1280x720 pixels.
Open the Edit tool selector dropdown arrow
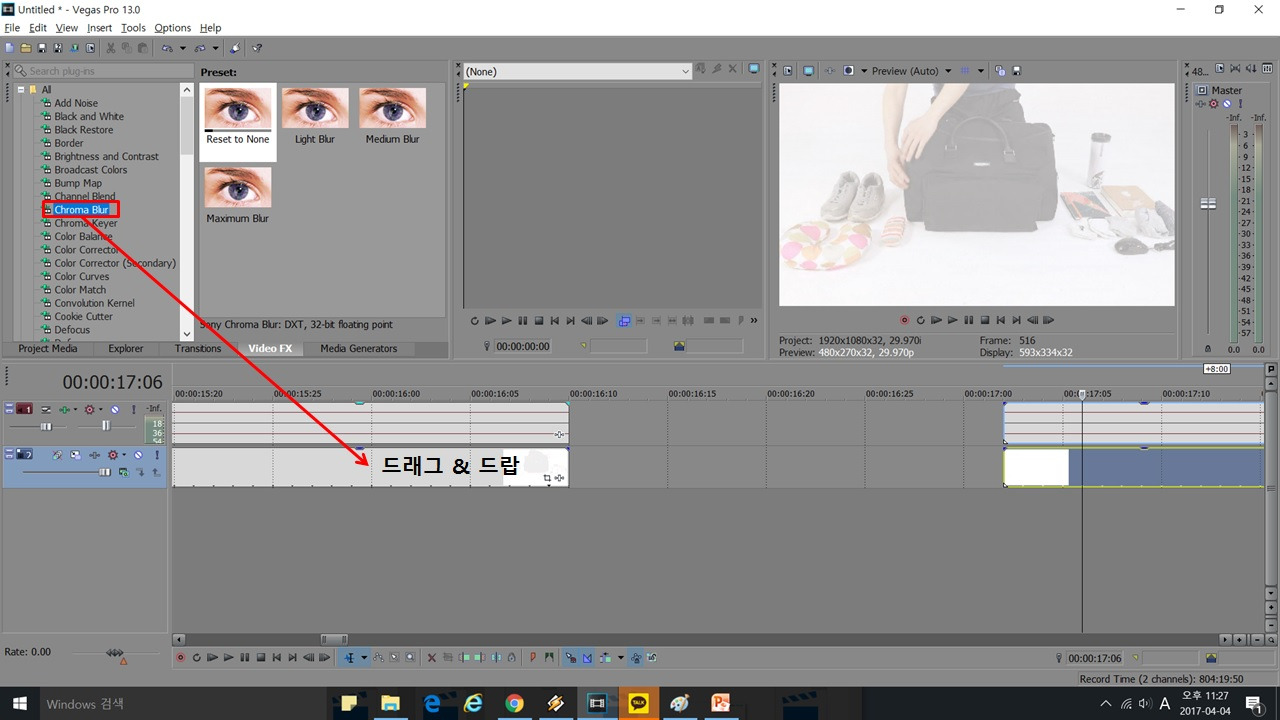pyautogui.click(x=364, y=657)
